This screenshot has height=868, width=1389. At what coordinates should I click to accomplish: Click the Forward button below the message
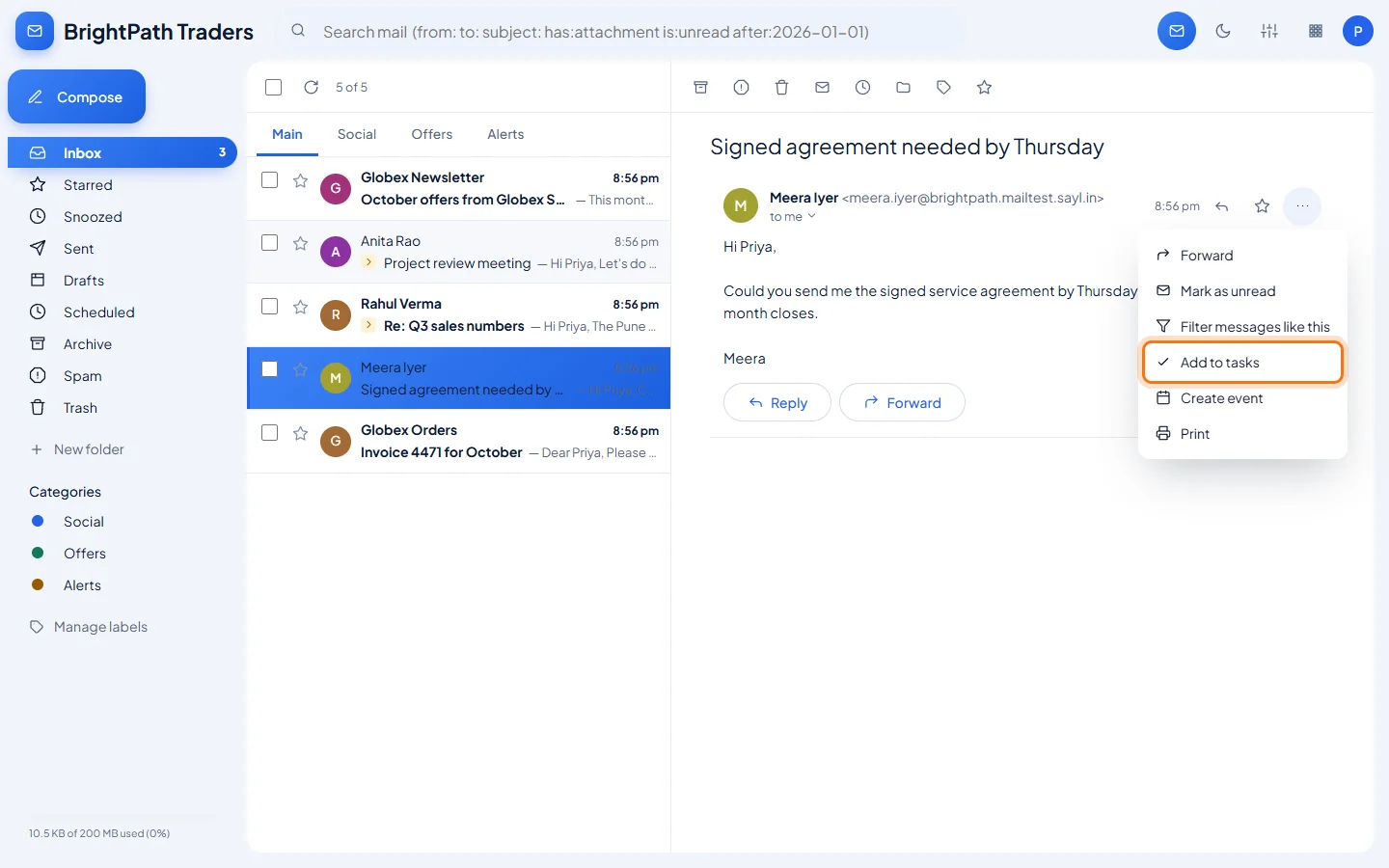point(902,403)
